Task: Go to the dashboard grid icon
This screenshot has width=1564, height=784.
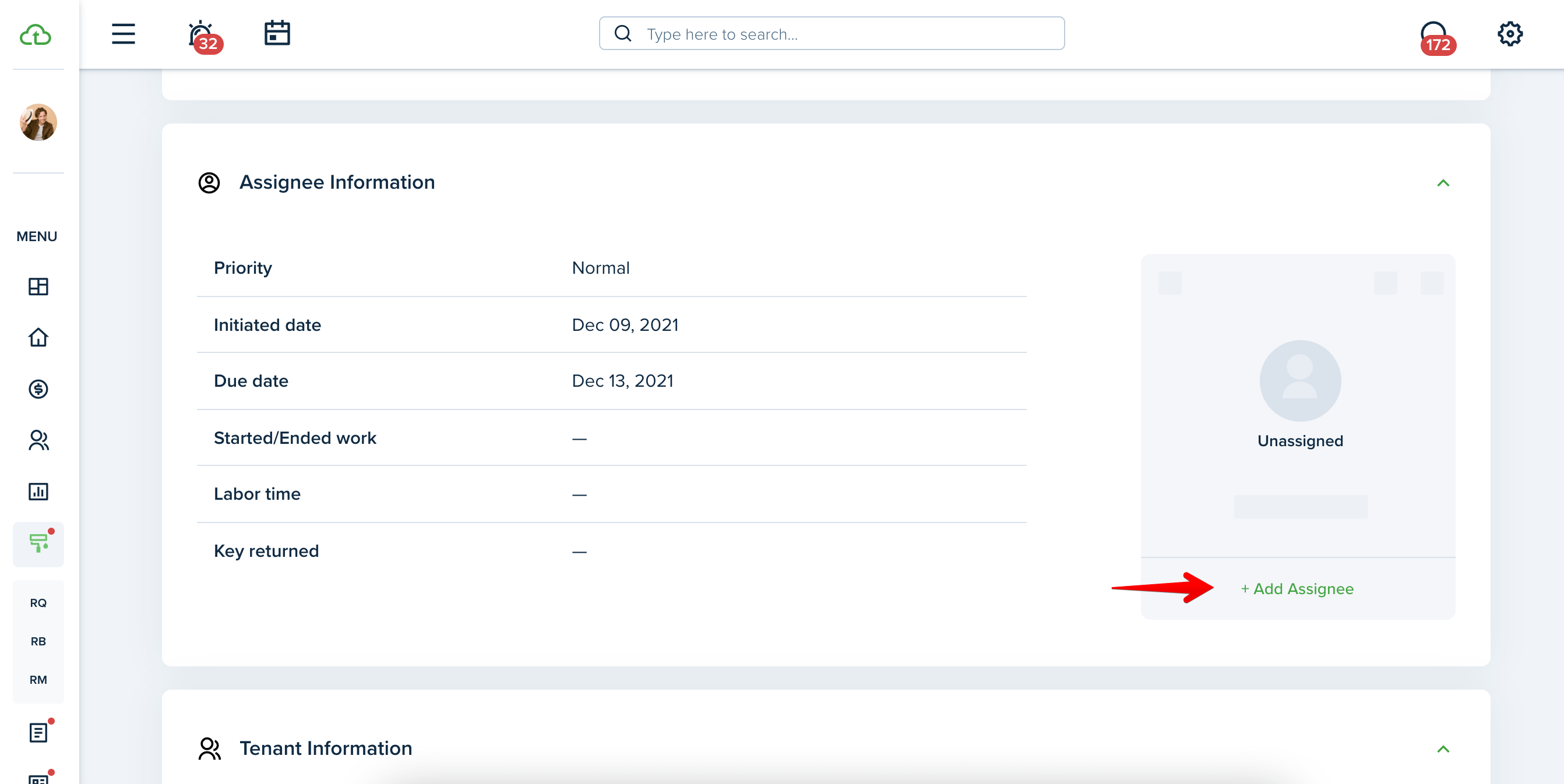Action: coord(38,287)
